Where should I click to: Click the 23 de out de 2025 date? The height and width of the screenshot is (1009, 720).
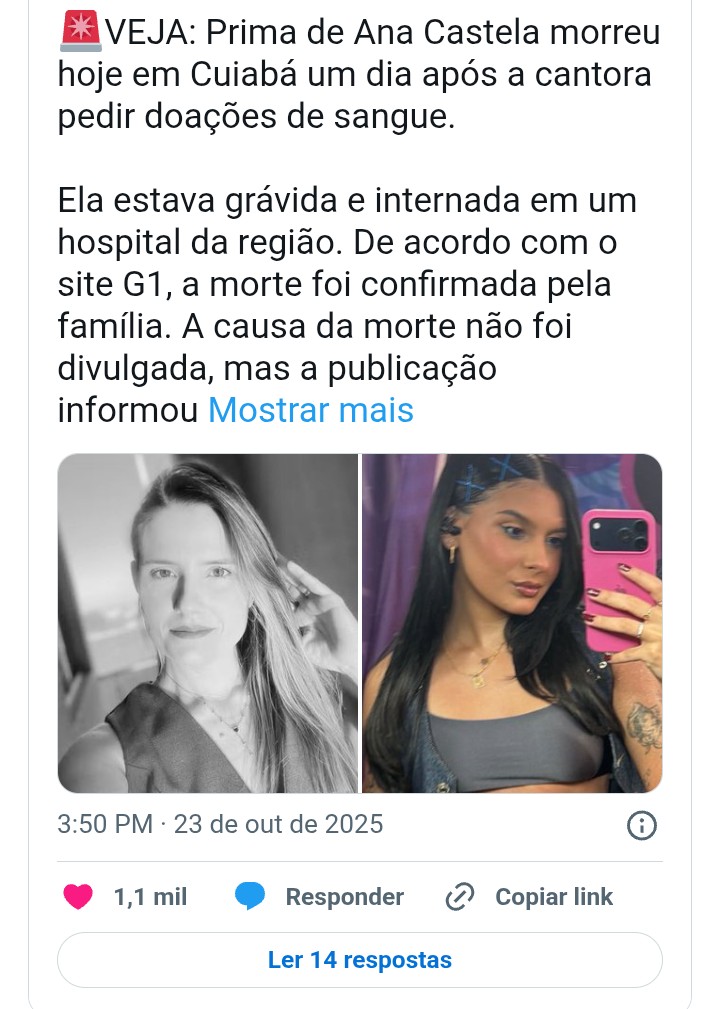(x=279, y=824)
